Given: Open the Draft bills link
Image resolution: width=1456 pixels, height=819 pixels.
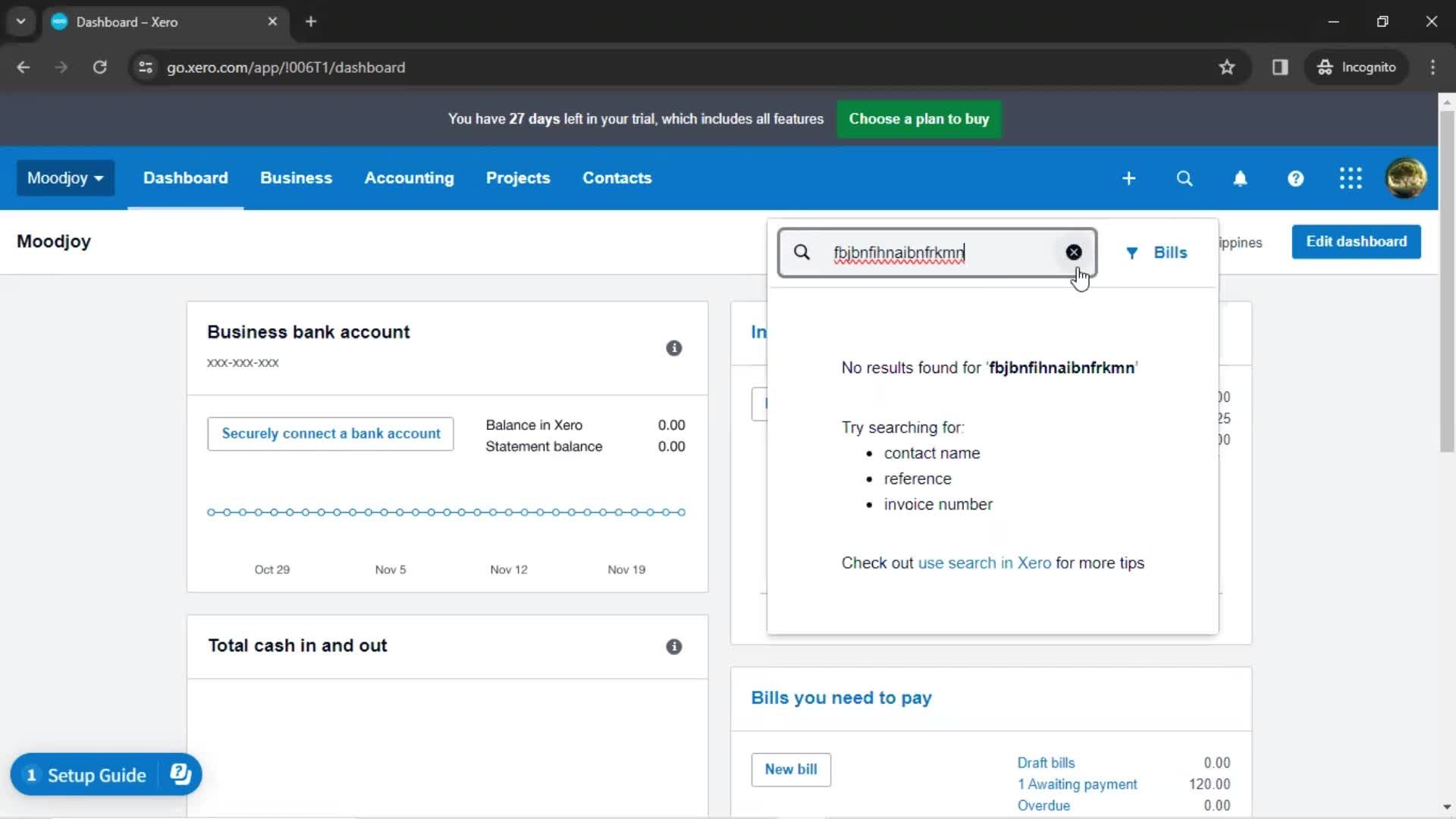Looking at the screenshot, I should (x=1046, y=763).
